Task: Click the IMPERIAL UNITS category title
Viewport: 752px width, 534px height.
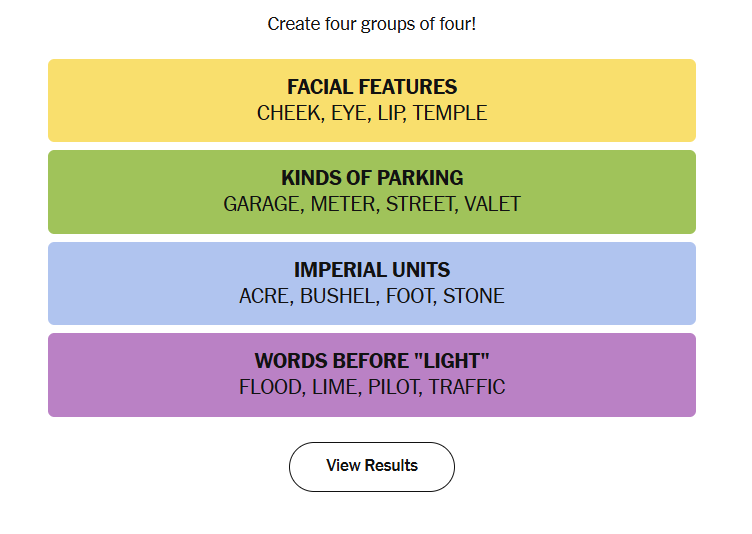Action: (372, 270)
